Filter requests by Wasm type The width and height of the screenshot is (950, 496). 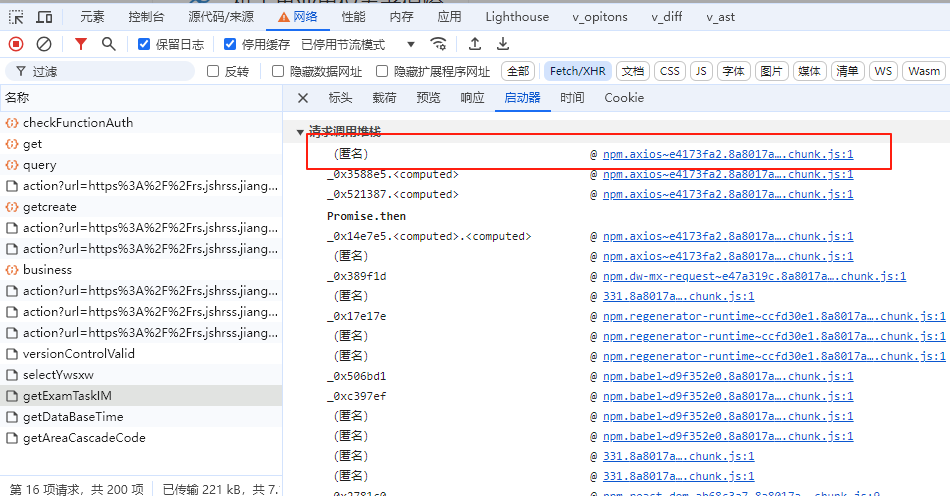pyautogui.click(x=924, y=71)
